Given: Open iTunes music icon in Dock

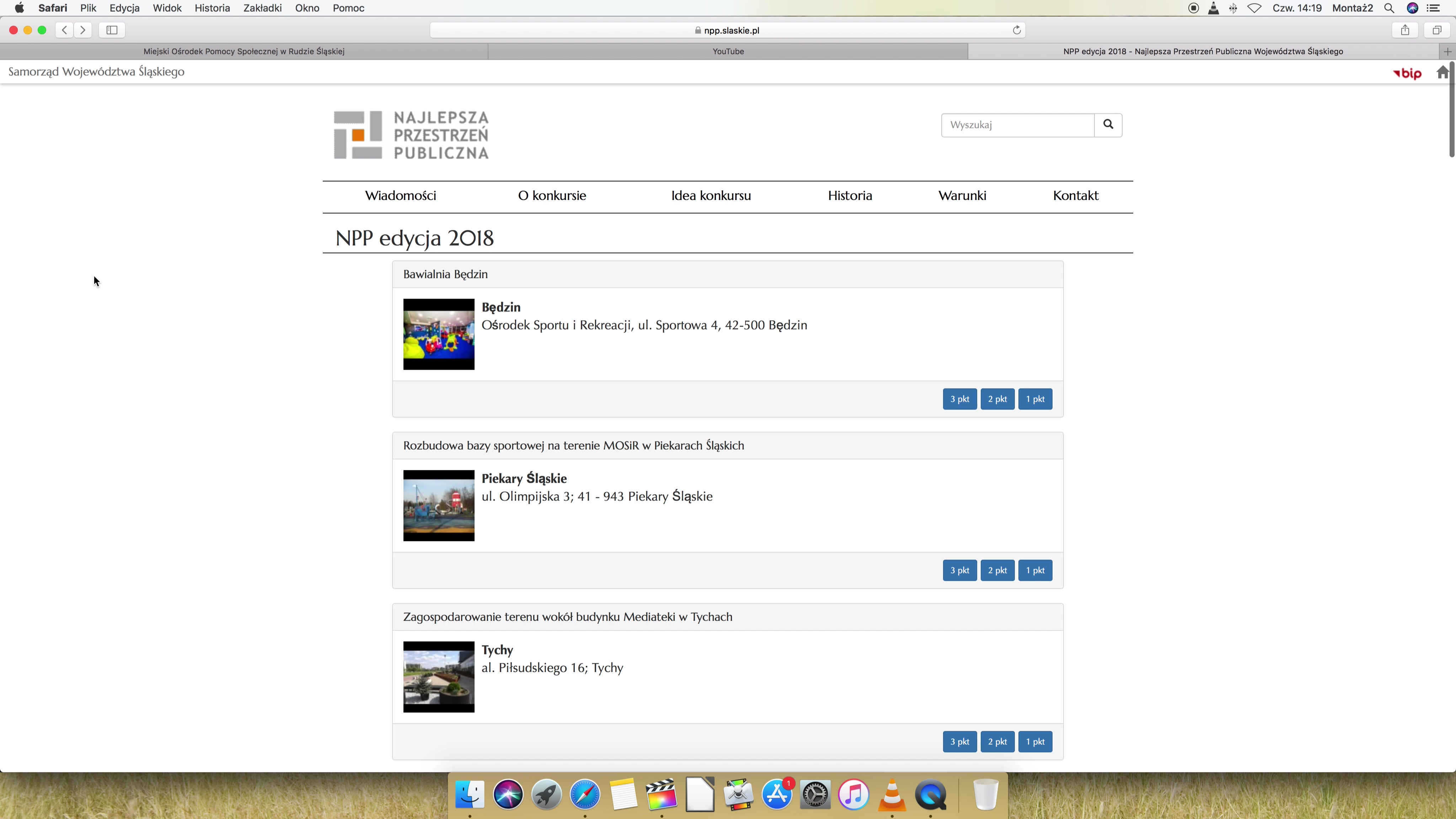Looking at the screenshot, I should (x=853, y=794).
